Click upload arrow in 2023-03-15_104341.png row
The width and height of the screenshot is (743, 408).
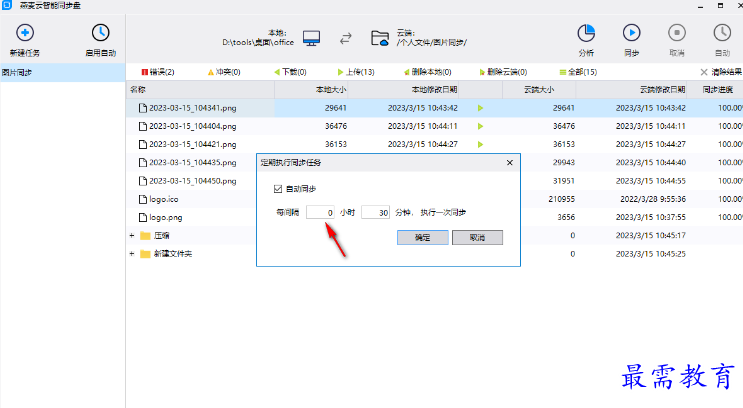[480, 108]
